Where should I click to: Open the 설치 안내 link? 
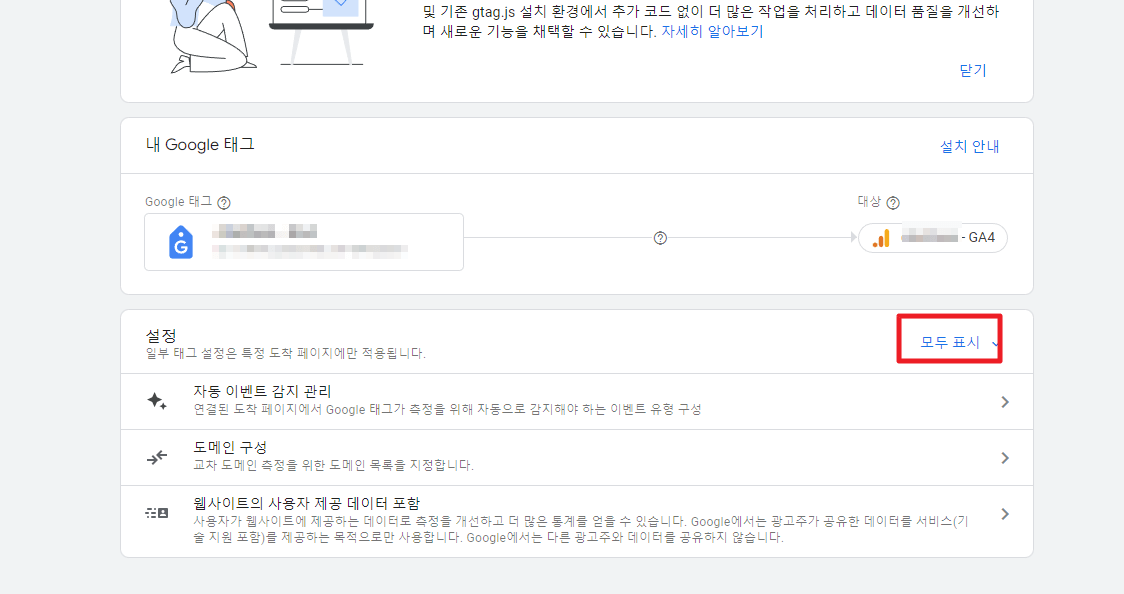(x=970, y=145)
